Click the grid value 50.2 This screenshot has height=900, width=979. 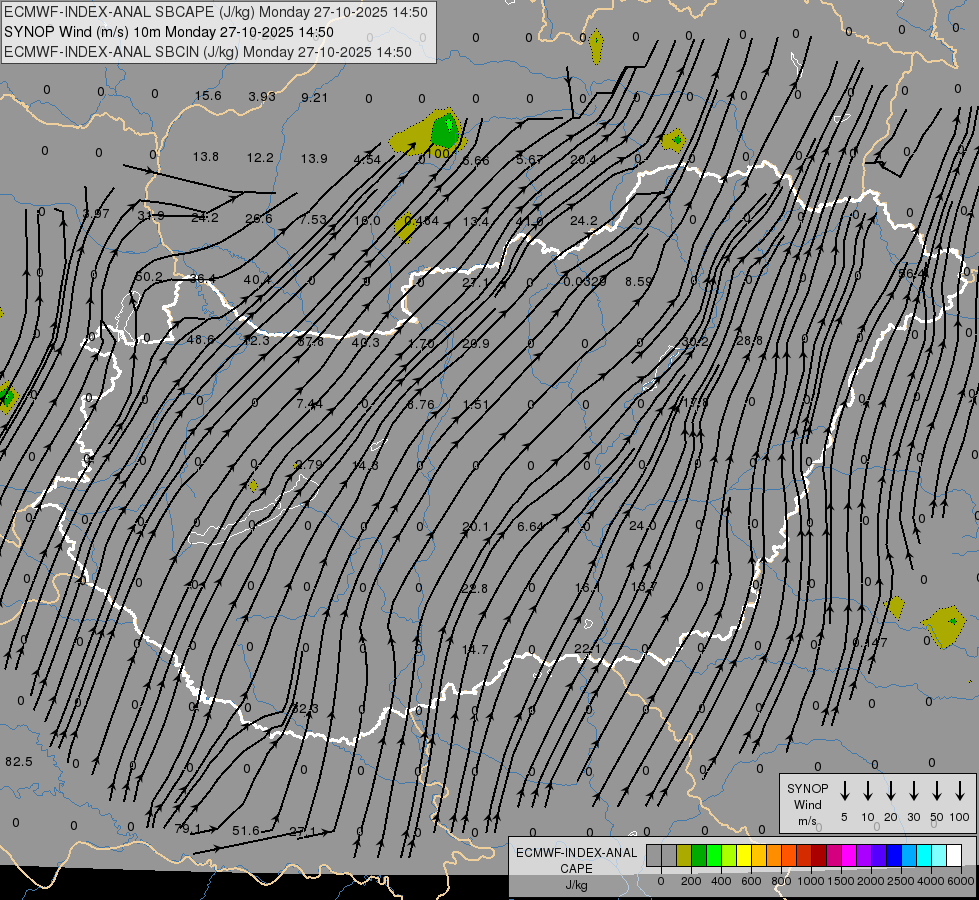[x=149, y=277]
